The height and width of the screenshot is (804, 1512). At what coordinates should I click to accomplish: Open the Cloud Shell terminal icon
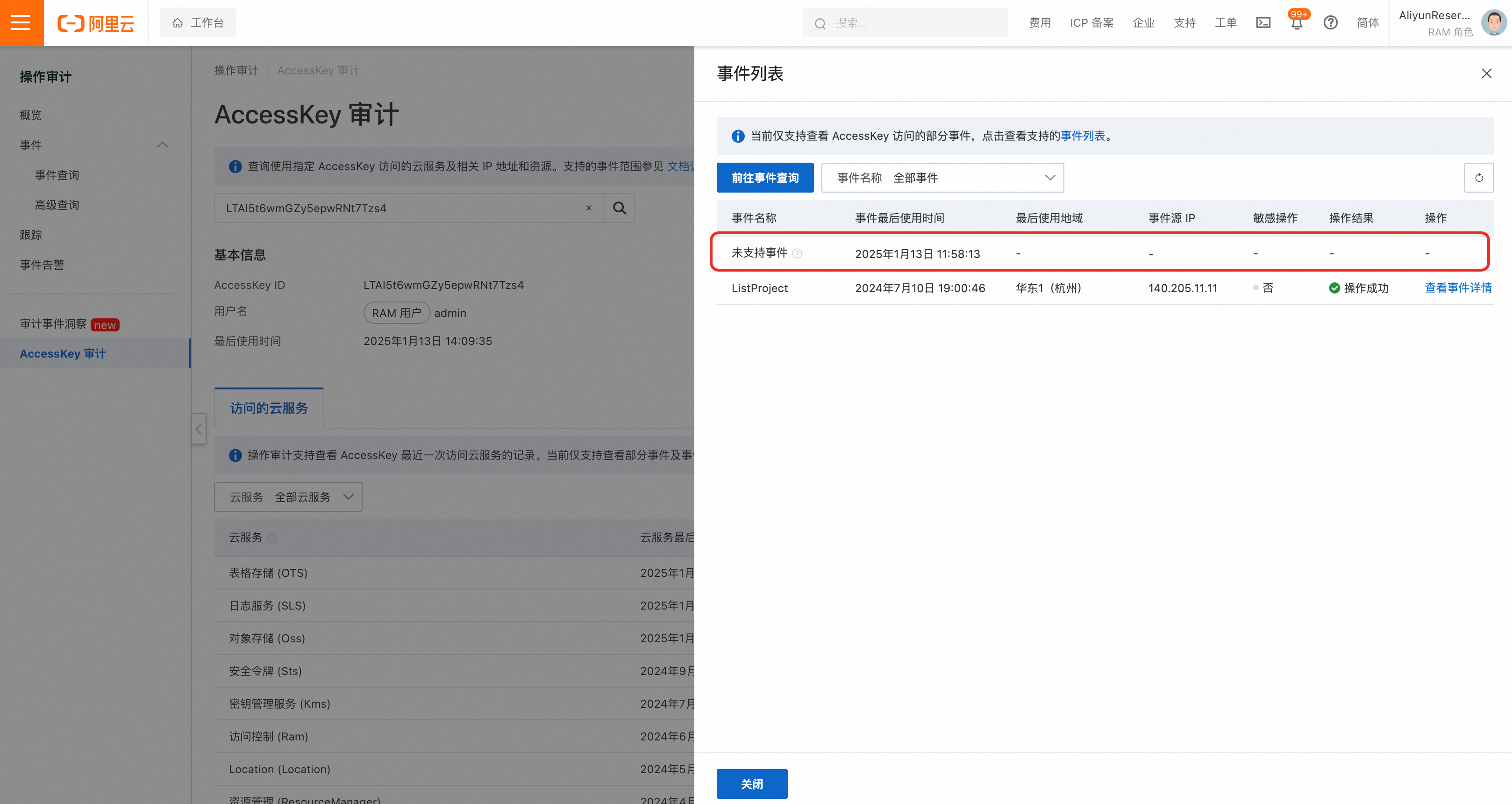(x=1263, y=23)
